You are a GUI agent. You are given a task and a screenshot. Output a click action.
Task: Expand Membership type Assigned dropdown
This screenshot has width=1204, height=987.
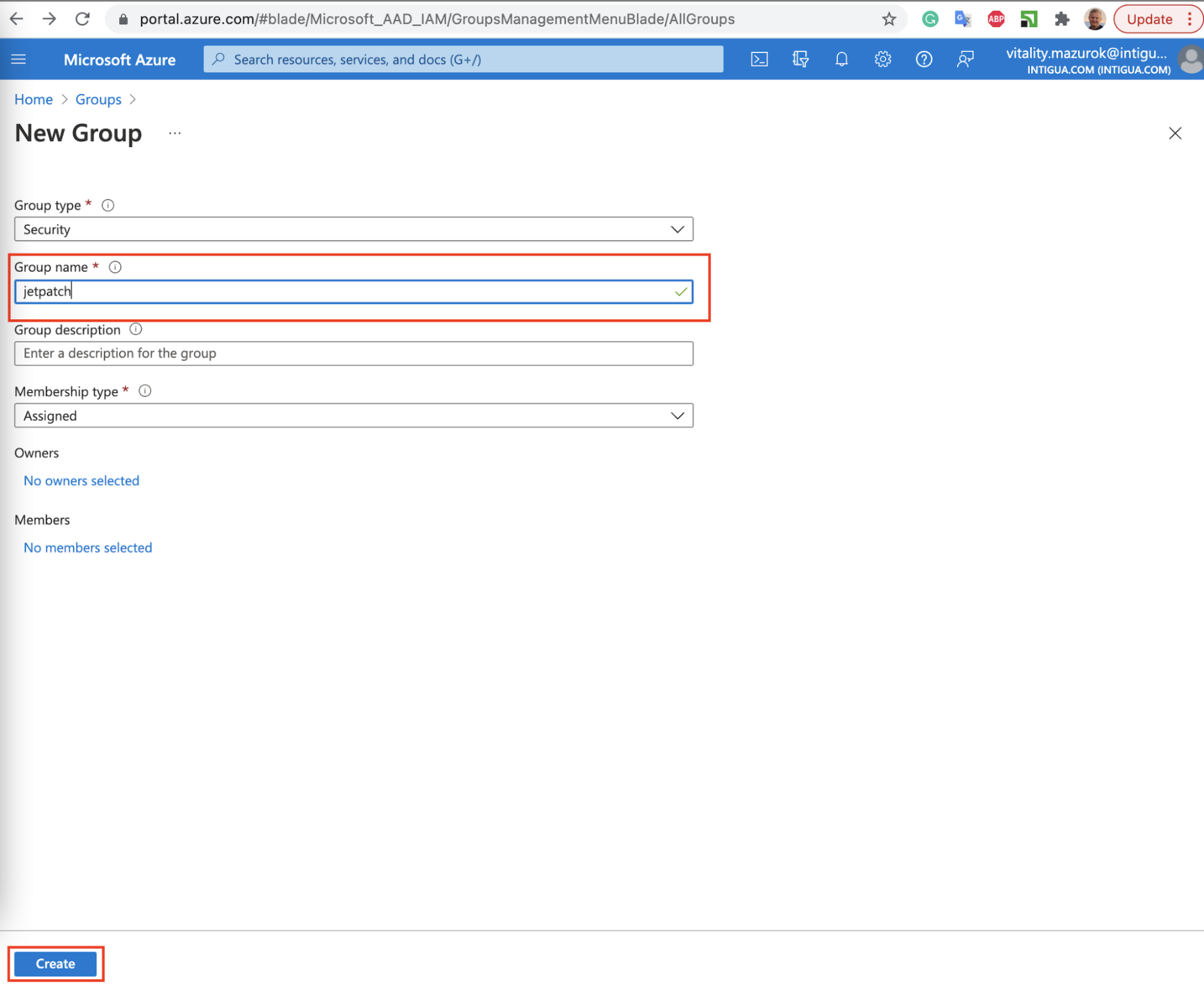tap(354, 416)
